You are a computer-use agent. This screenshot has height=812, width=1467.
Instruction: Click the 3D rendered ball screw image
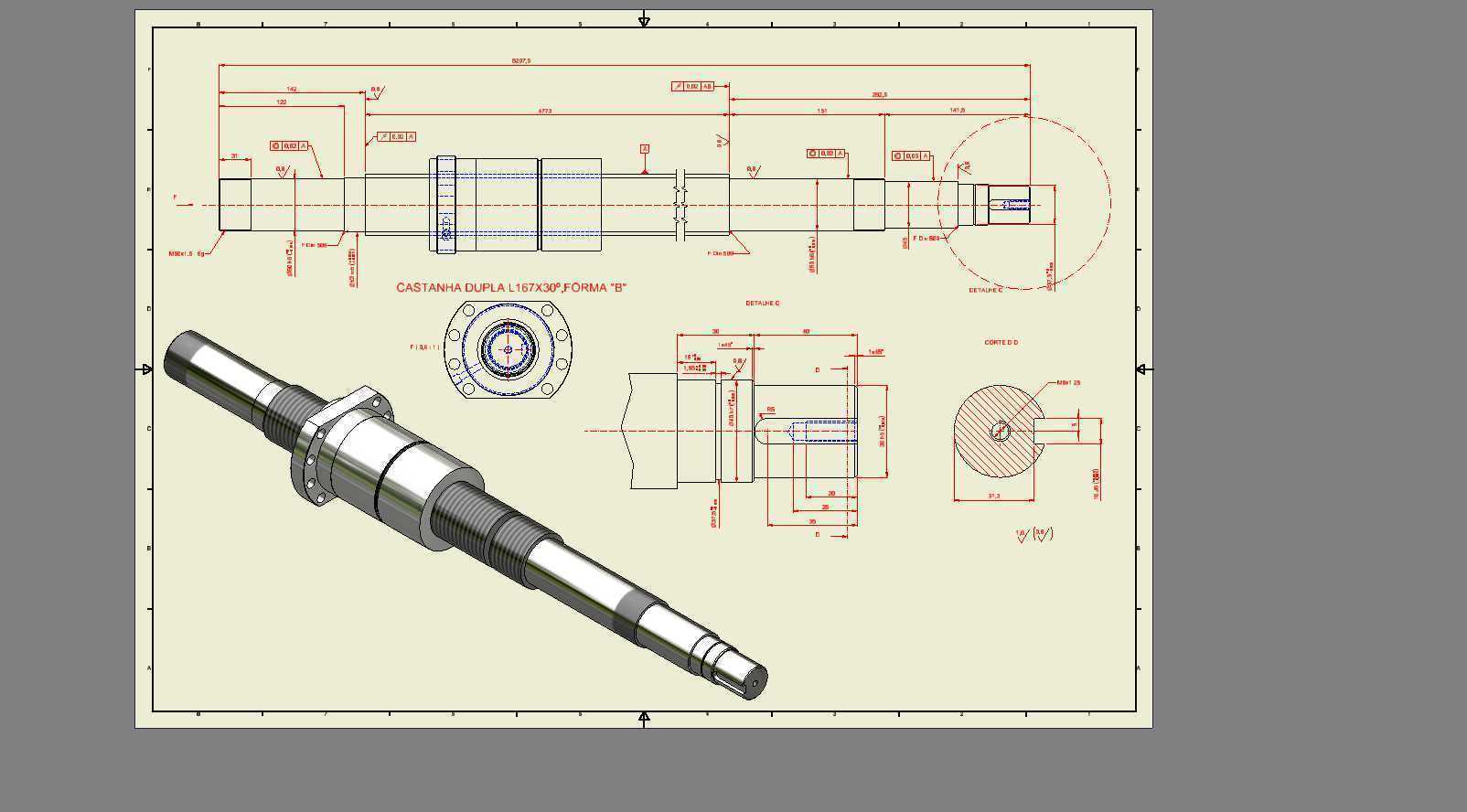pyautogui.click(x=465, y=517)
